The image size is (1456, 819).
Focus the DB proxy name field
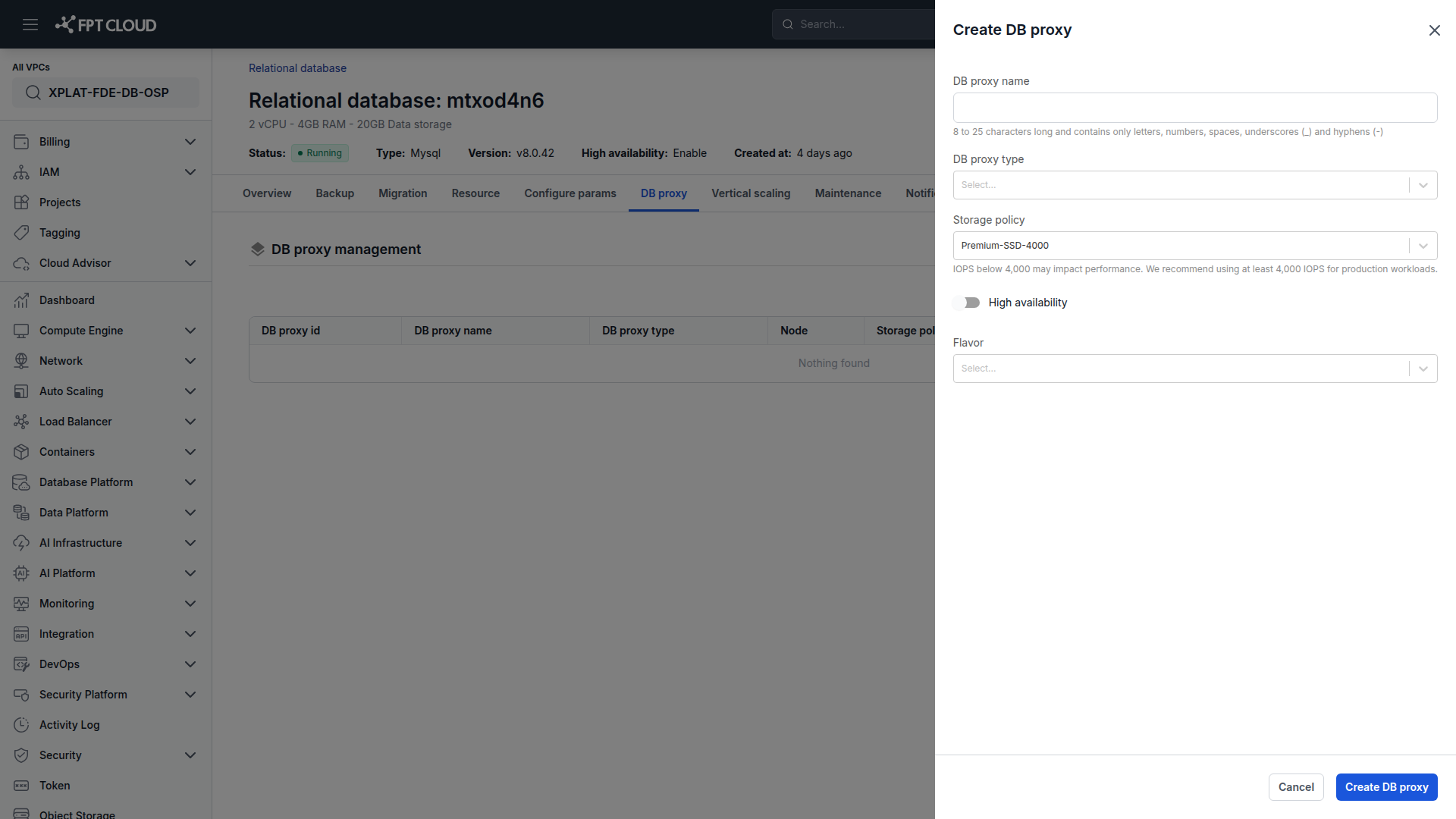(1195, 108)
